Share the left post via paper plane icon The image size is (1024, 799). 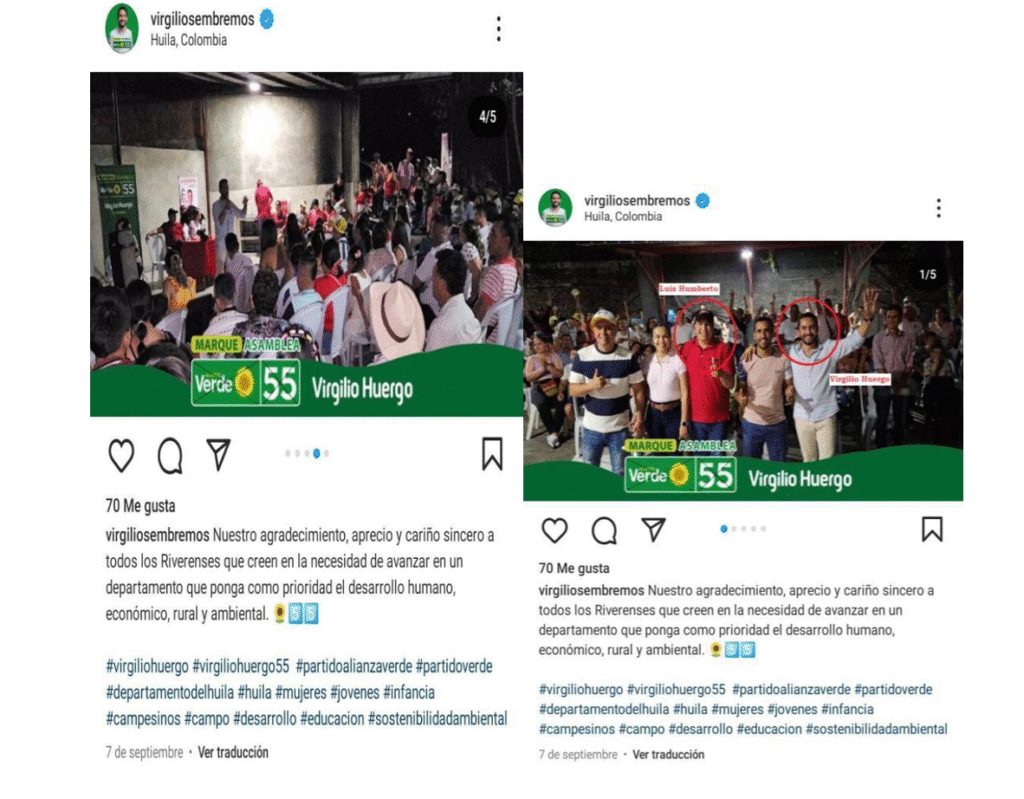[218, 454]
